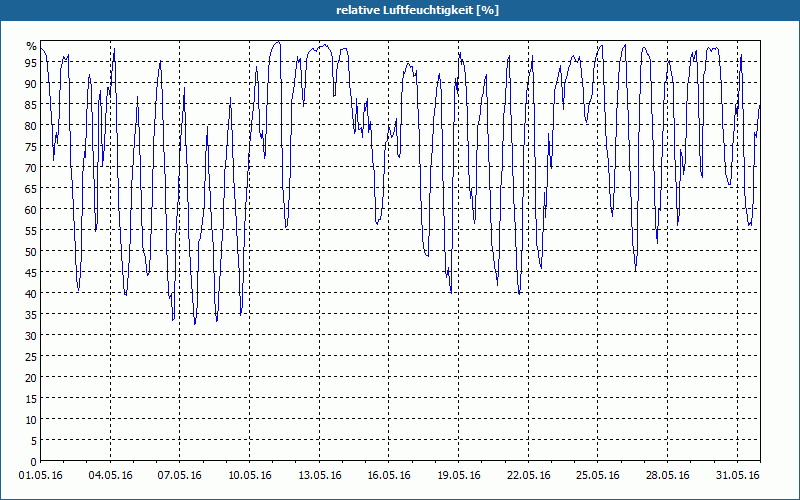Click the y-axis unit symbol % at top

click(x=32, y=46)
